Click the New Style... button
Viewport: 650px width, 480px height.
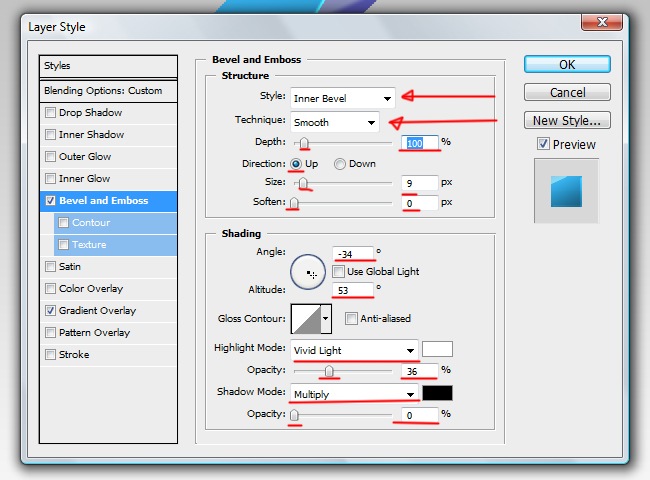[566, 121]
